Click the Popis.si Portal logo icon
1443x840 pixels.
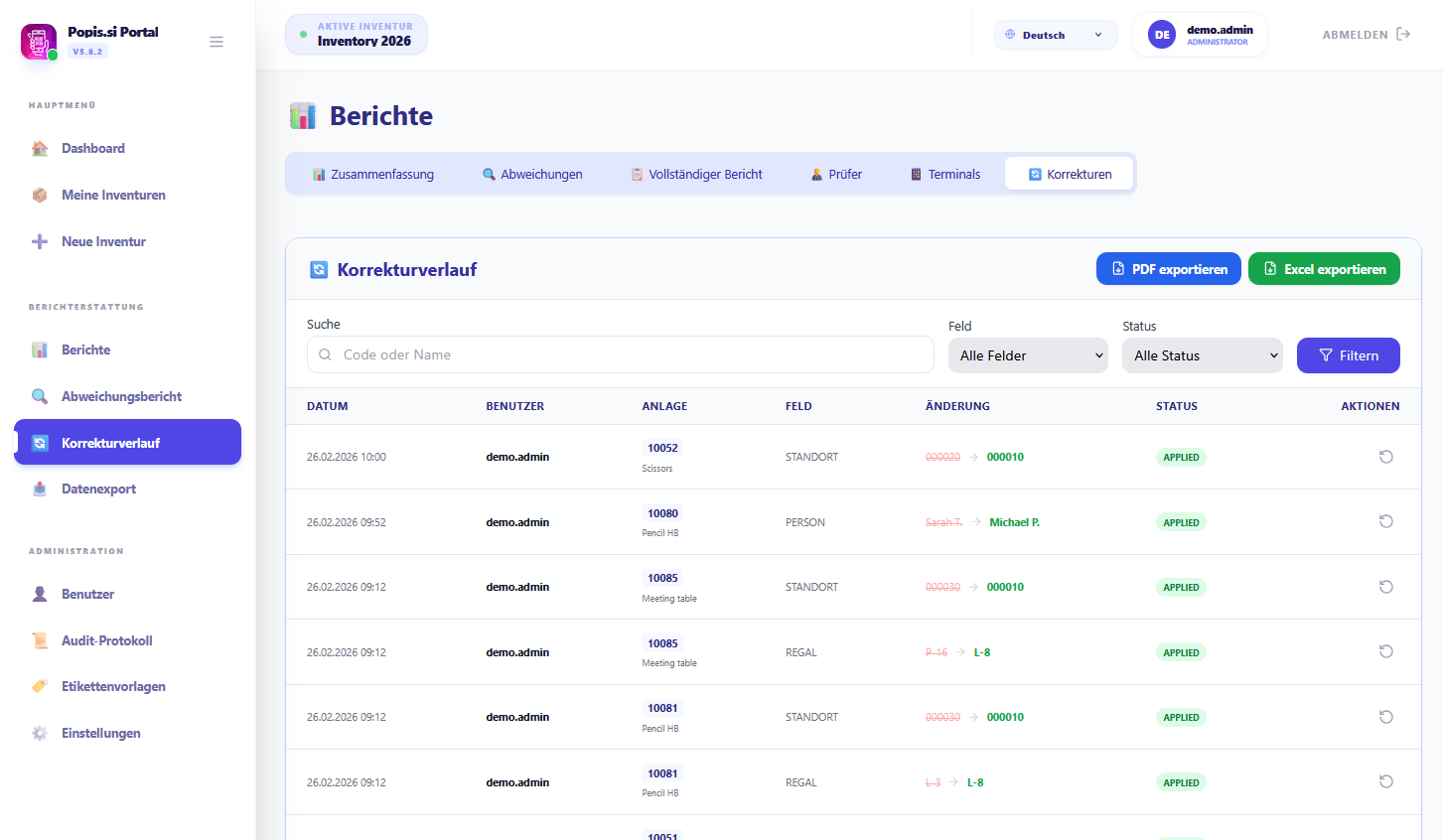39,42
